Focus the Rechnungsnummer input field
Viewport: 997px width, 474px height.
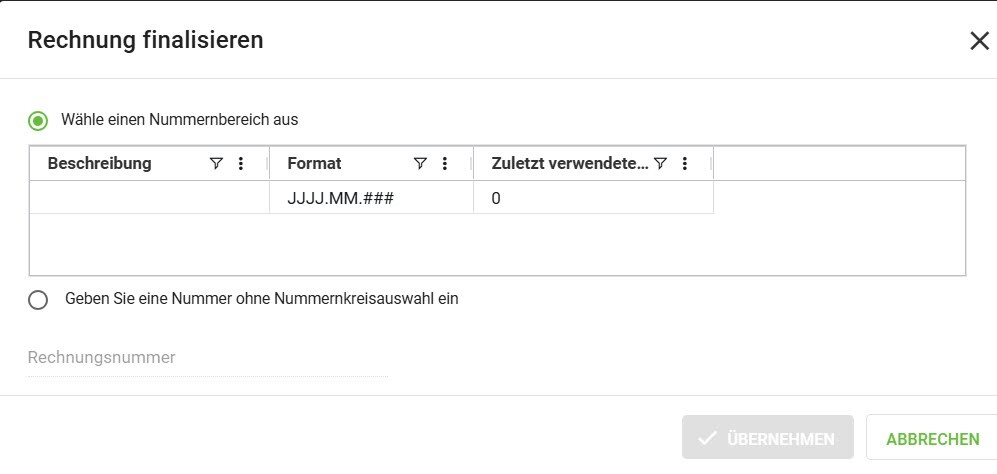207,358
